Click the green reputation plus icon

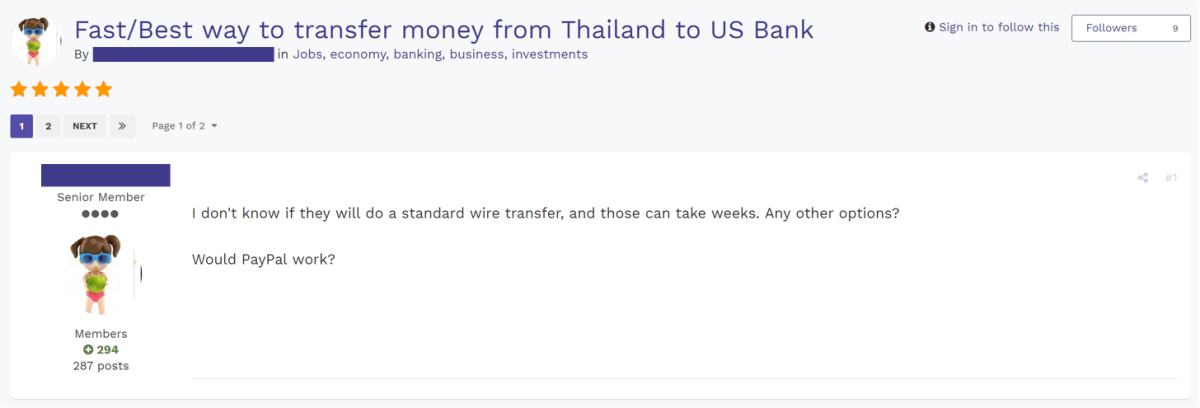pos(88,350)
